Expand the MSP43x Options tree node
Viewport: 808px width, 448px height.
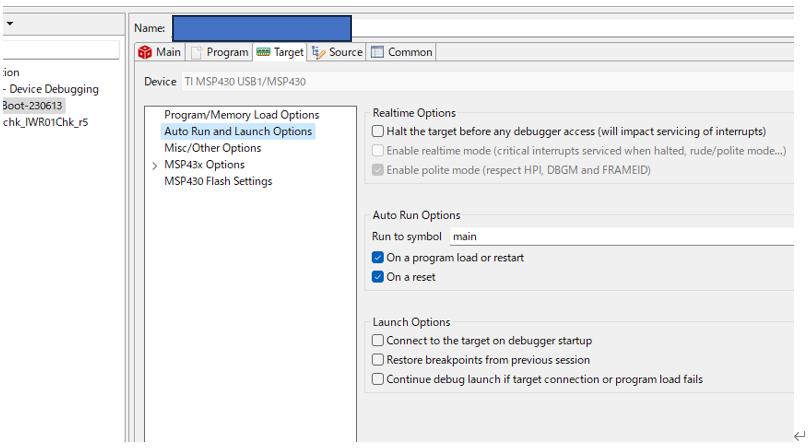click(154, 166)
